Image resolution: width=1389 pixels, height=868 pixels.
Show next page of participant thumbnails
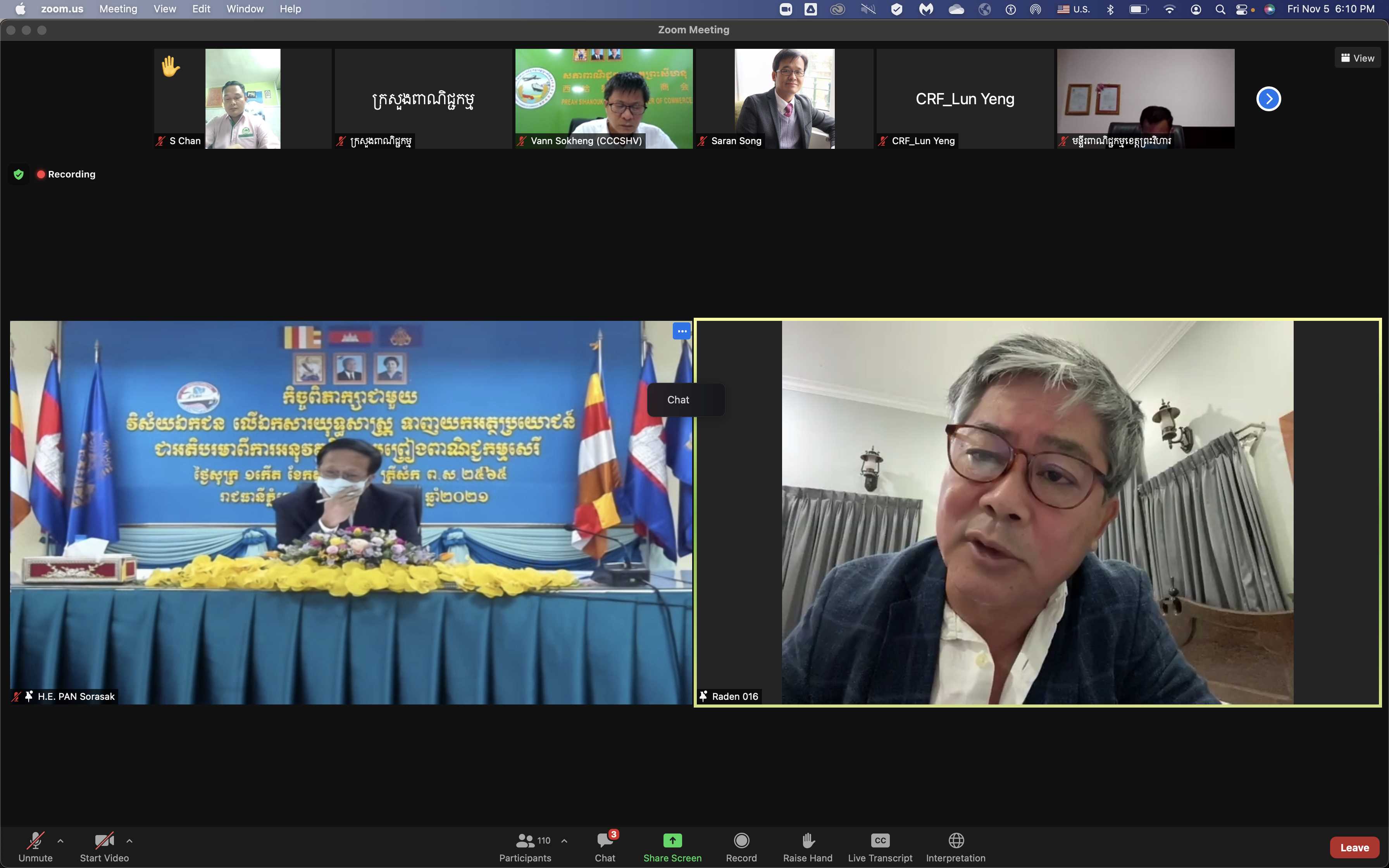tap(1268, 99)
